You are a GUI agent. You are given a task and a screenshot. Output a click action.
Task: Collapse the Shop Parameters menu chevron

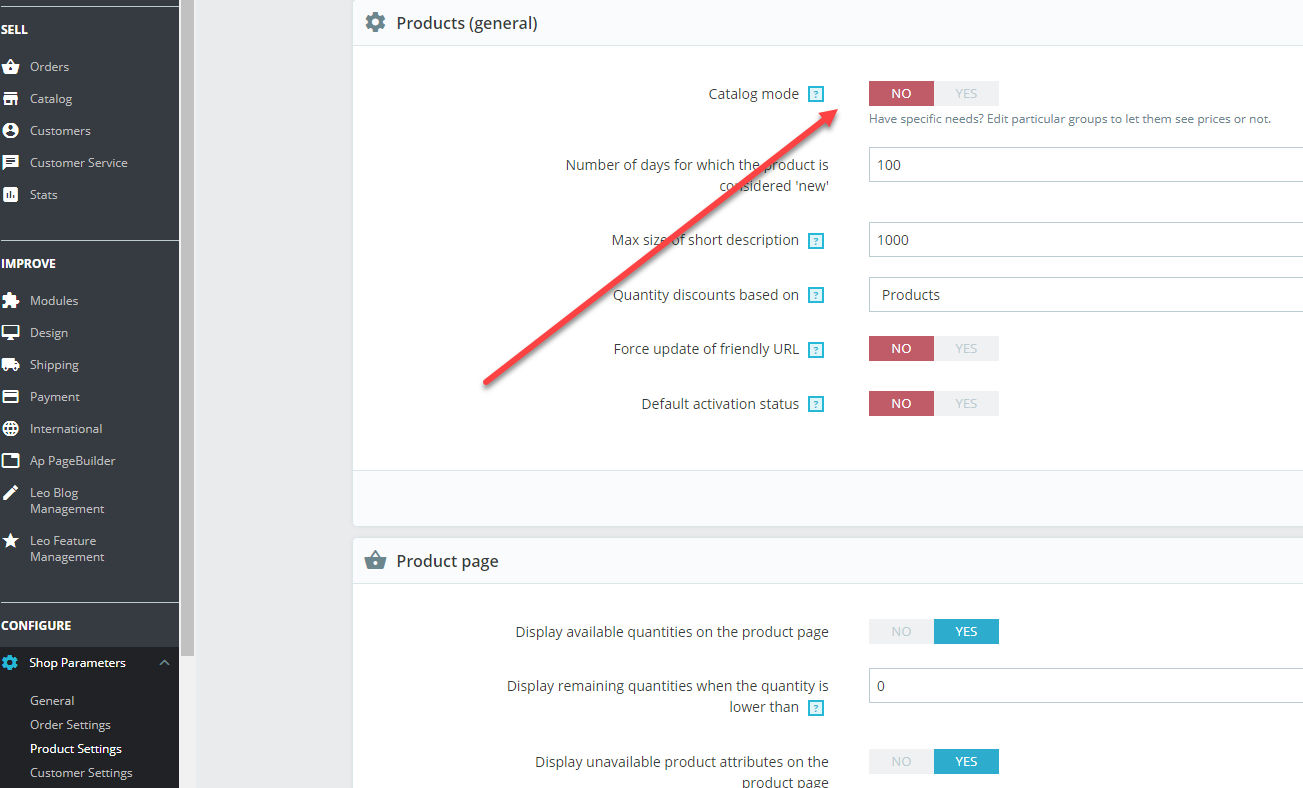coord(165,663)
